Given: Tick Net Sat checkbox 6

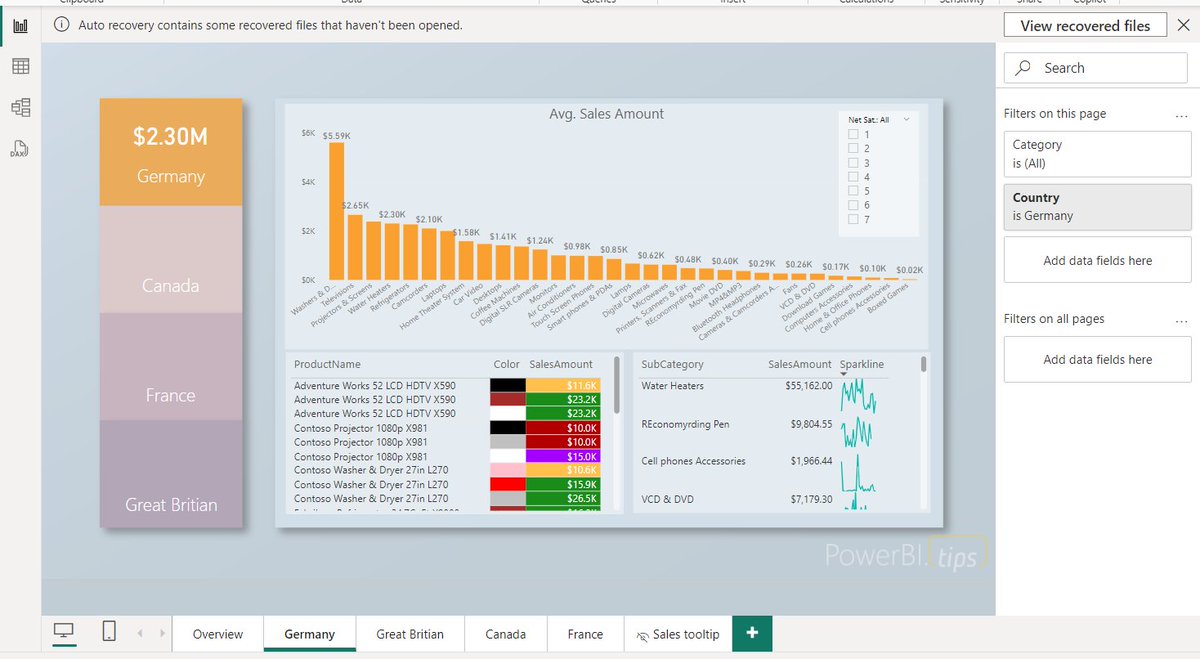Looking at the screenshot, I should (853, 204).
